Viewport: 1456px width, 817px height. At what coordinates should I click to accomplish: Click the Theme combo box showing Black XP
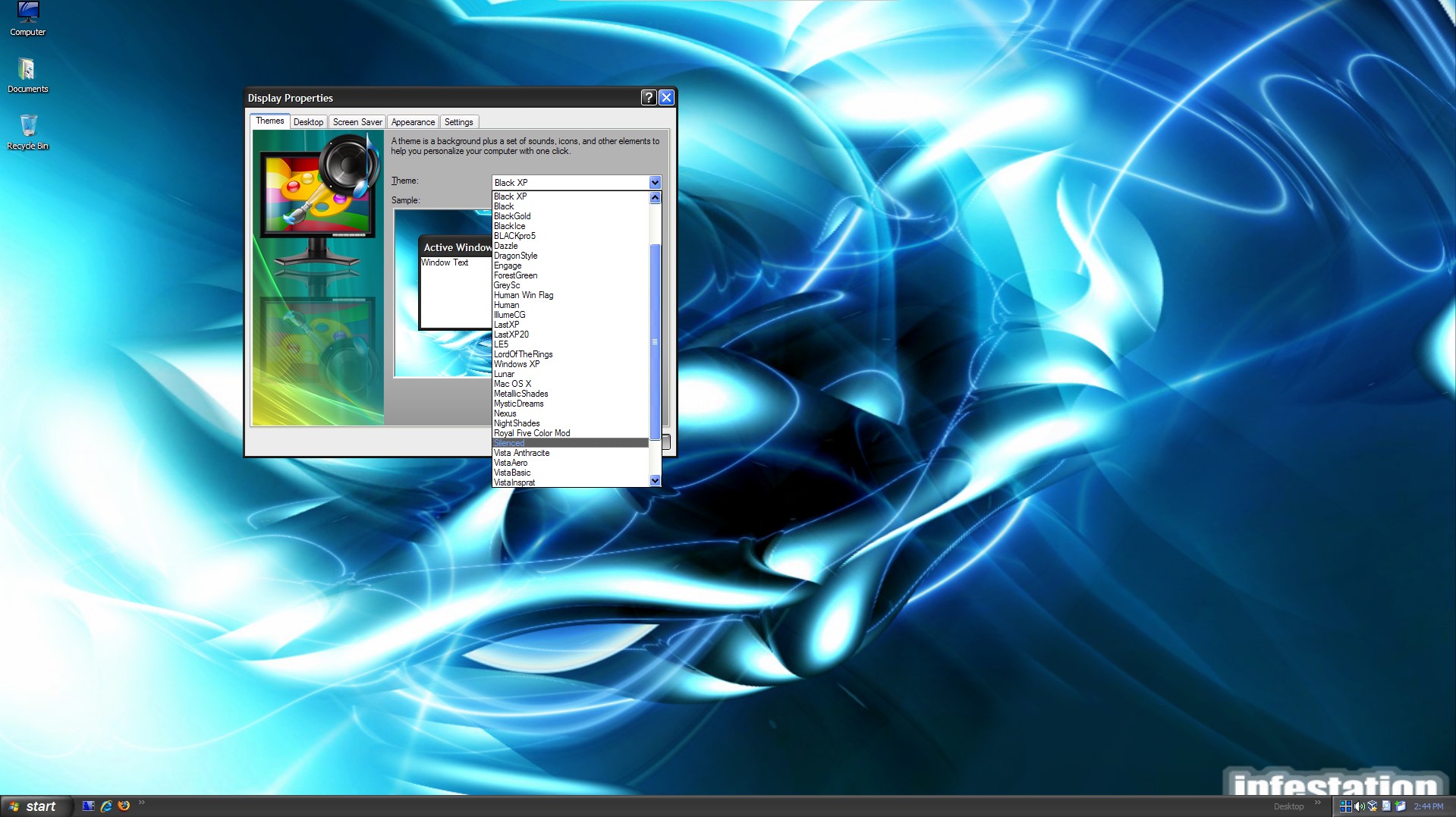577,182
